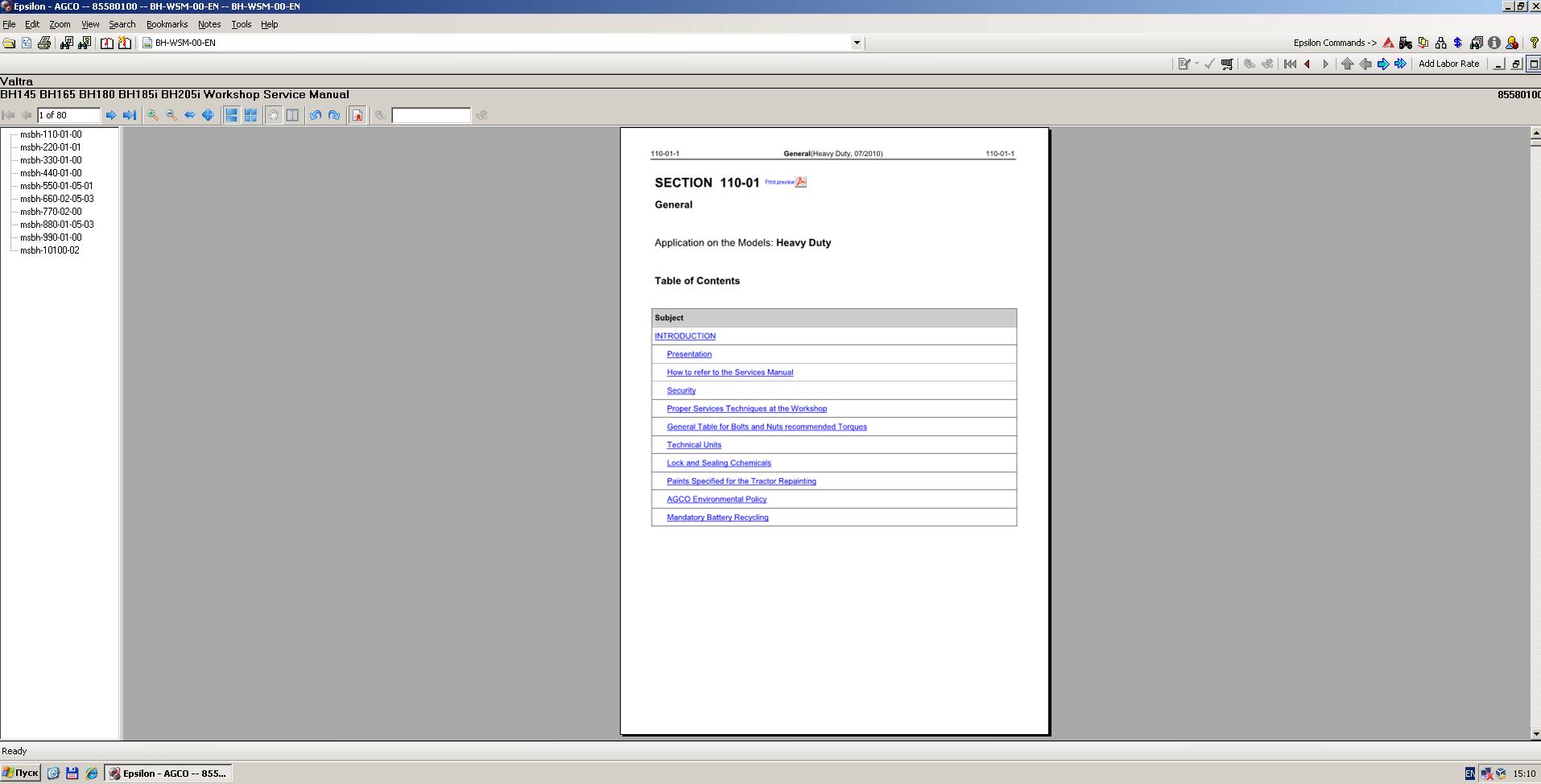Click EN language indicator in tray
The height and width of the screenshot is (784, 1541).
click(1469, 774)
